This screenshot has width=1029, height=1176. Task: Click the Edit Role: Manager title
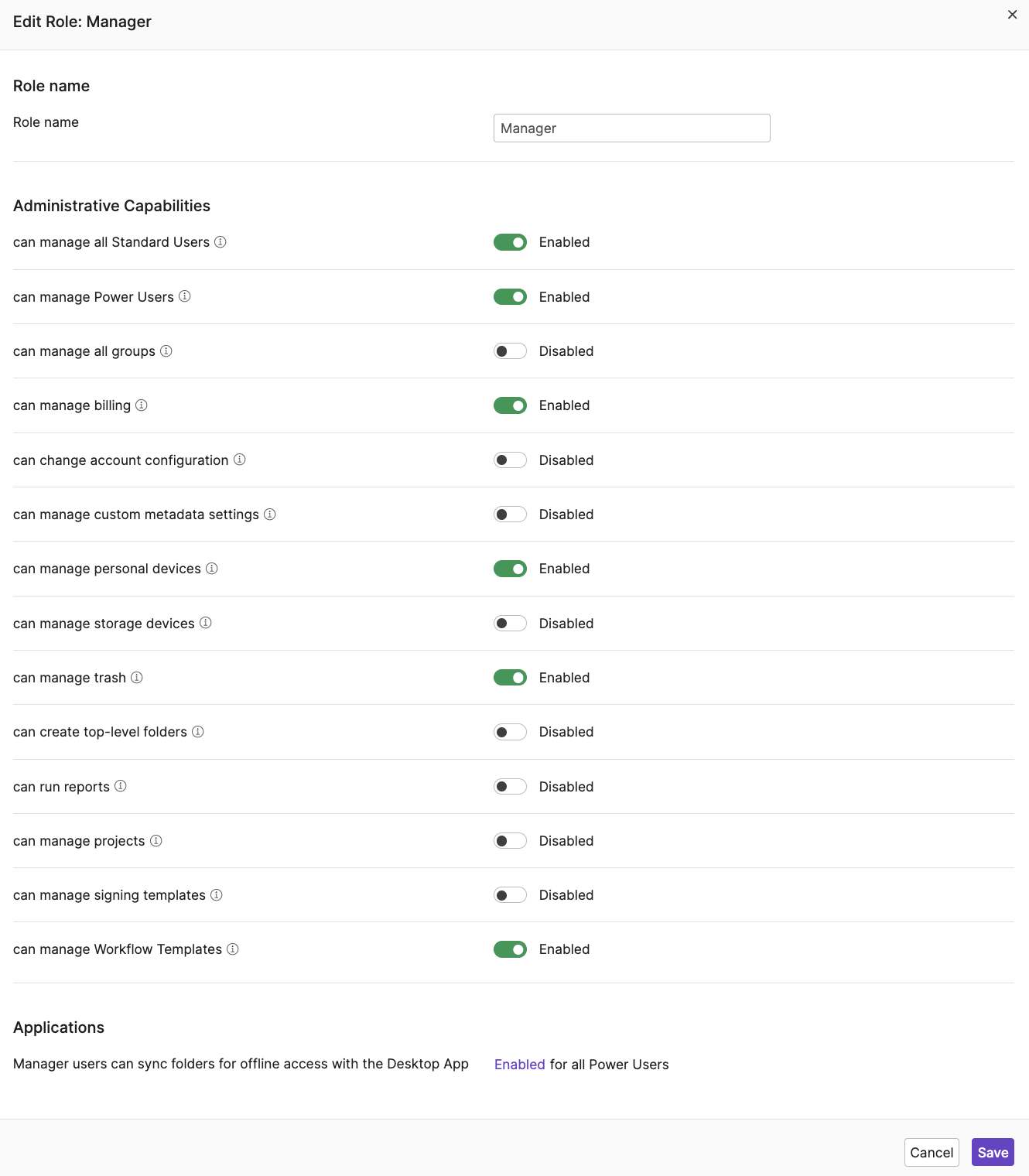[82, 22]
